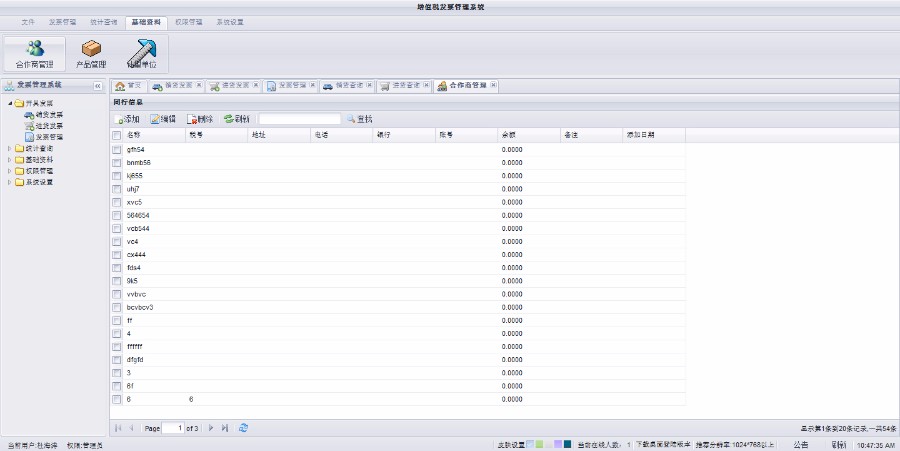Go to first page of the grid
Screen dimensions: 900x451
(x=118, y=428)
